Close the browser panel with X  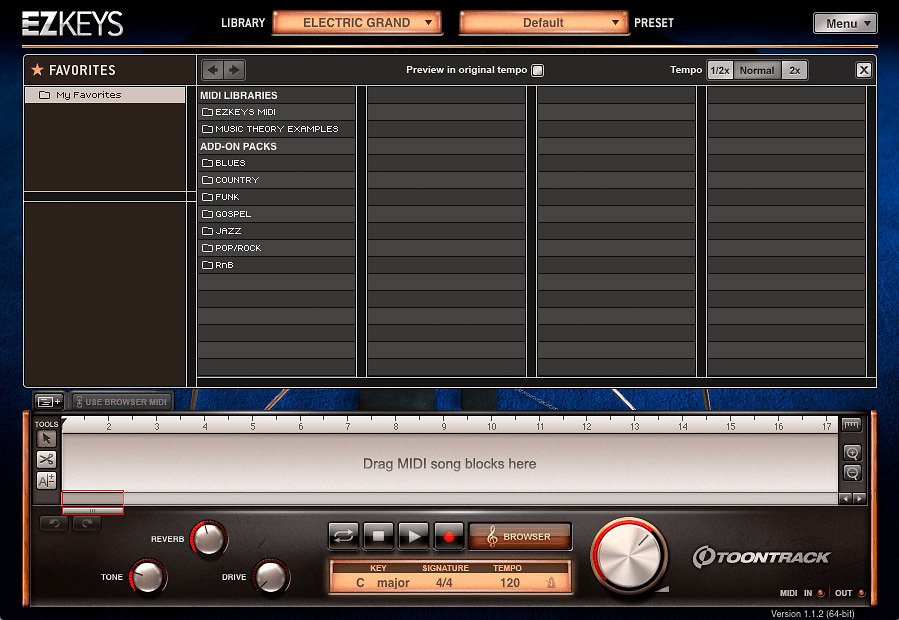pos(863,70)
